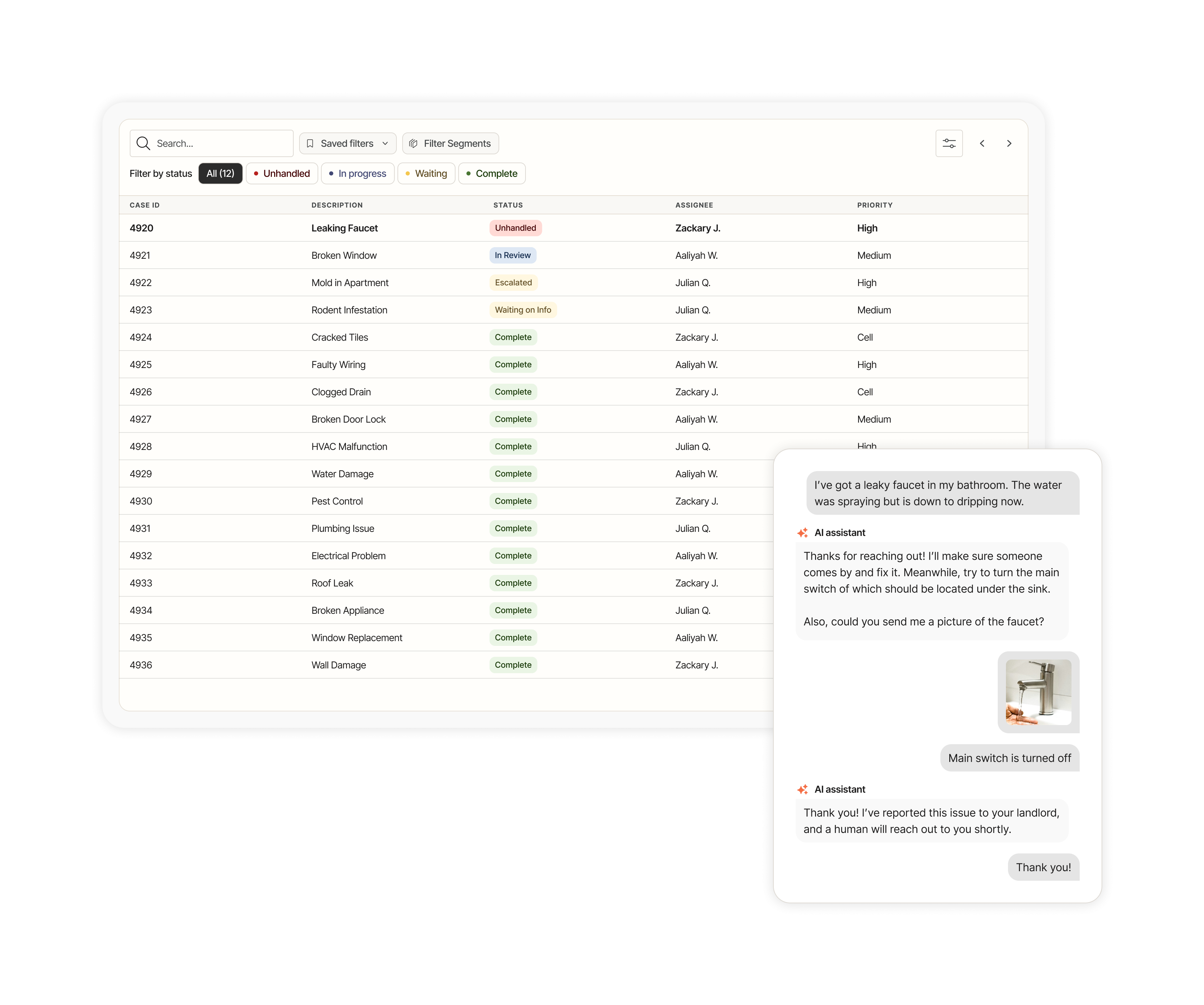
Task: Sort by the CASE ID column header
Action: (144, 205)
